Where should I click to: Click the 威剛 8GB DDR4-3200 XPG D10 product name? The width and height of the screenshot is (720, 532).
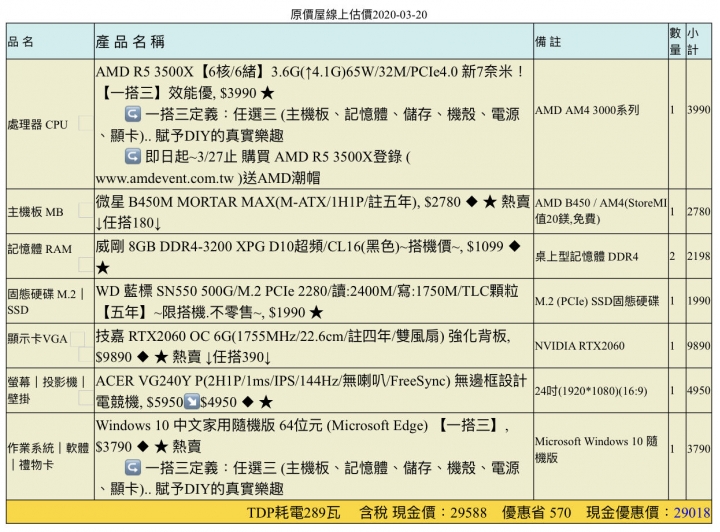coord(194,246)
